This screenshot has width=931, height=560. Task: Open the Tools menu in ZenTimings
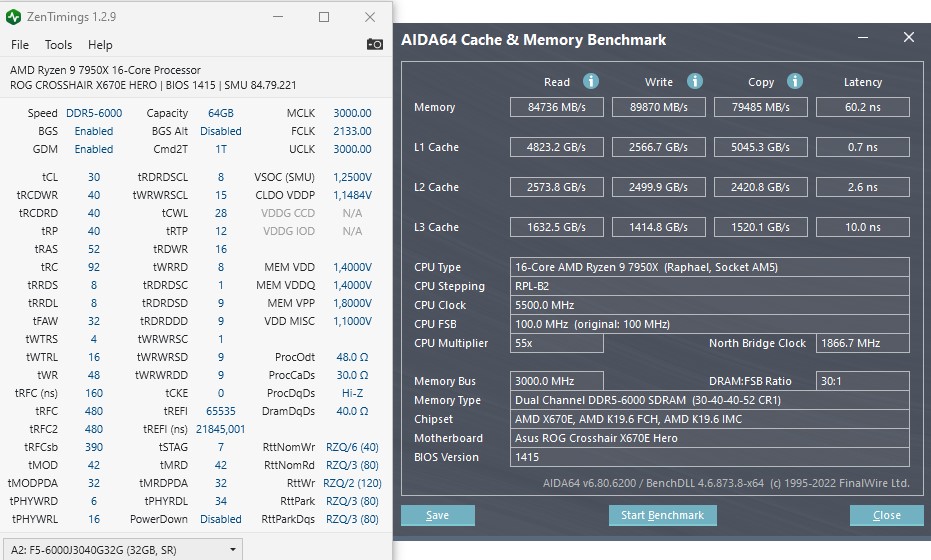tap(58, 45)
